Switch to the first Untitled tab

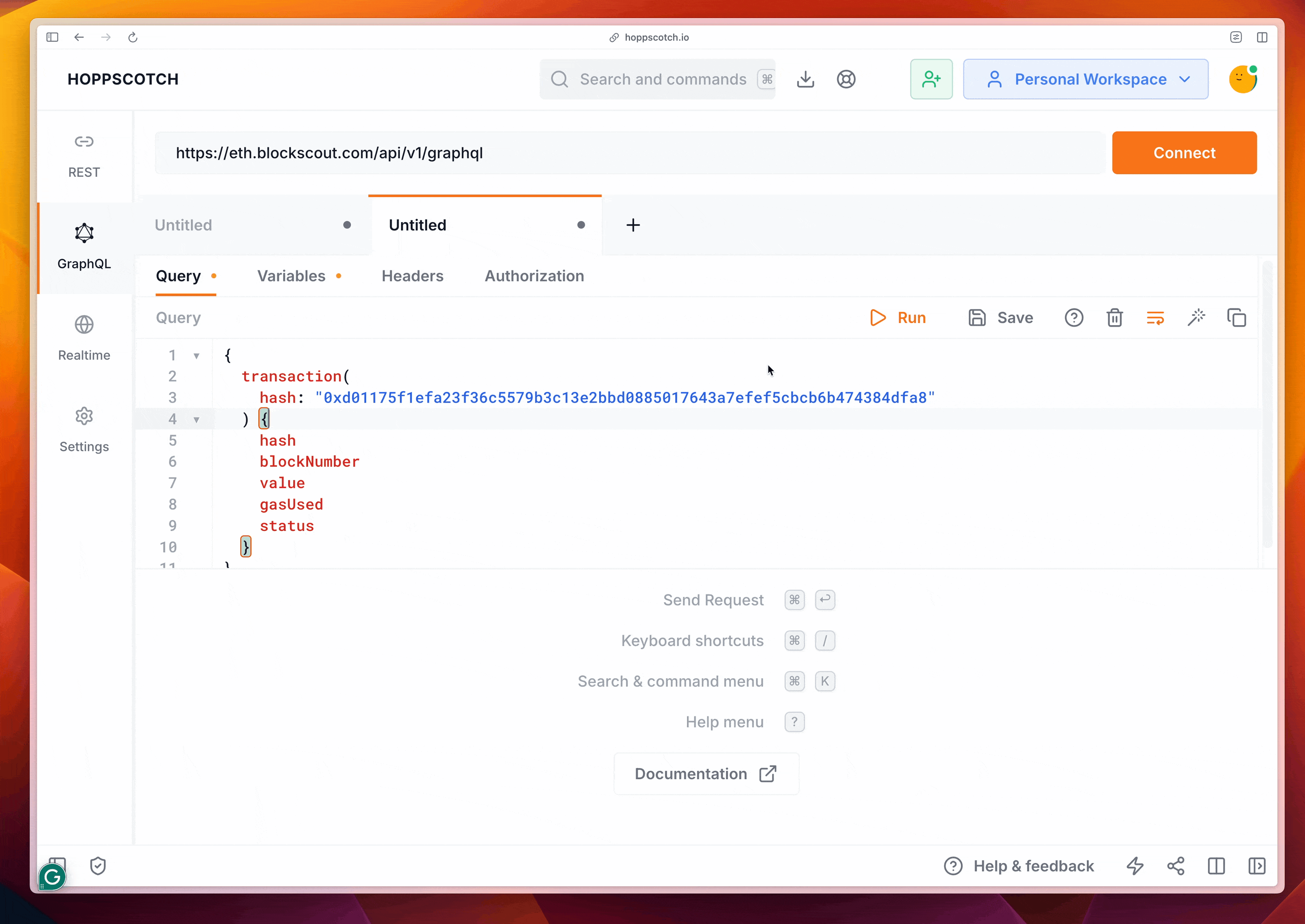point(253,225)
